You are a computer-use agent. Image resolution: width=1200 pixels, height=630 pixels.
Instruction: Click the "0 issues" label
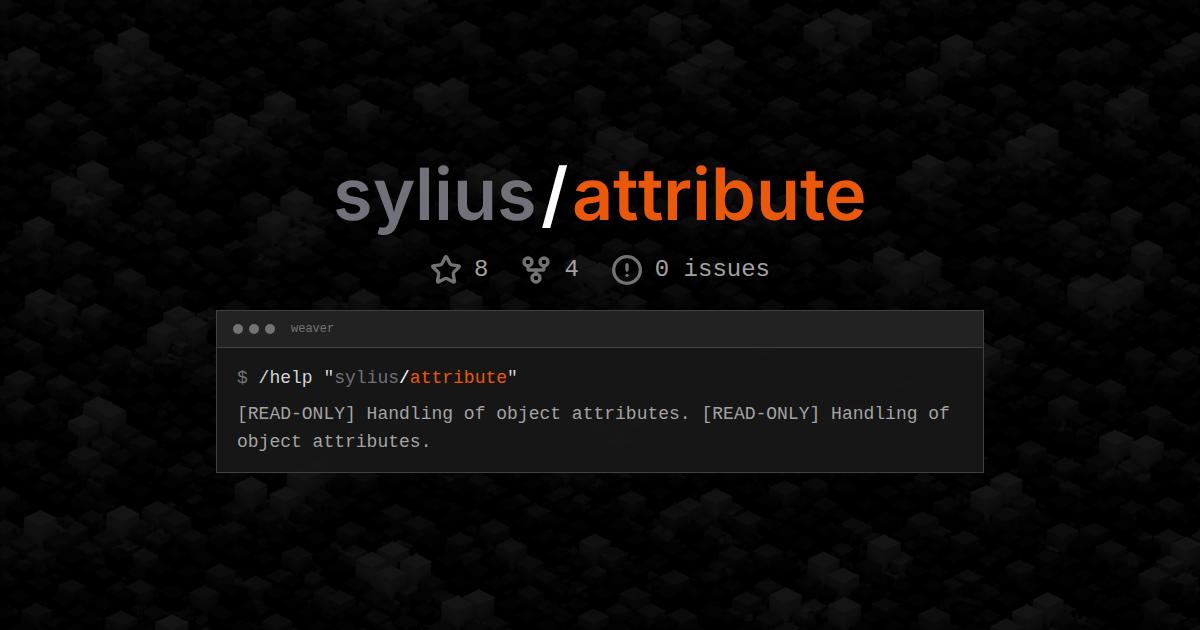(x=712, y=269)
